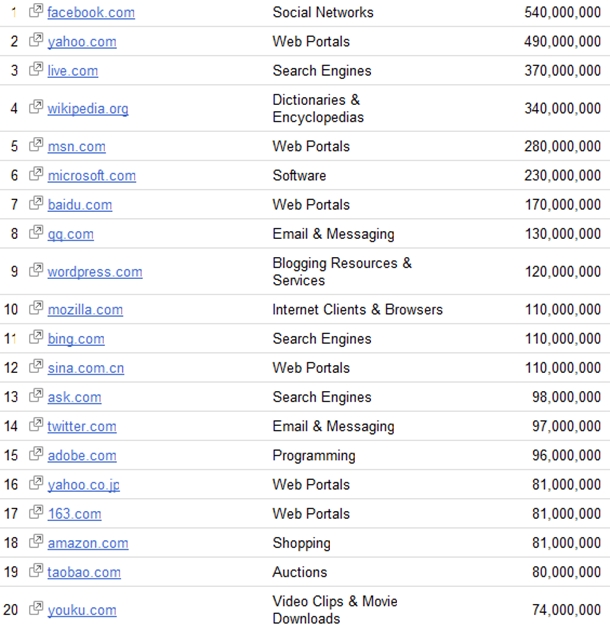Click external link icon beside microsoft.com
This screenshot has height=629, width=610.
tap(36, 174)
